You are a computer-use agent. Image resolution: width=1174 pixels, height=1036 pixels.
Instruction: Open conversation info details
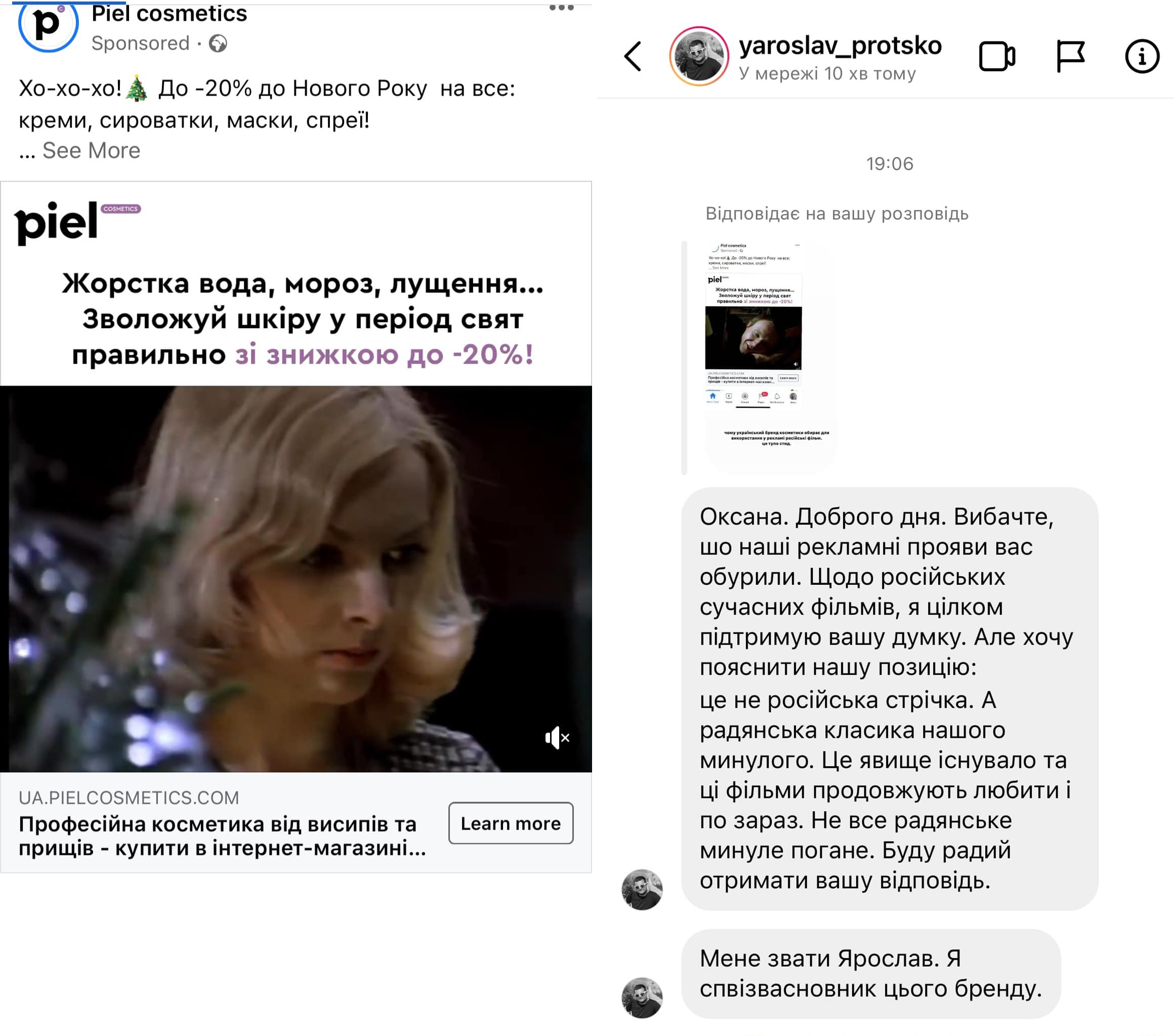(x=1142, y=57)
